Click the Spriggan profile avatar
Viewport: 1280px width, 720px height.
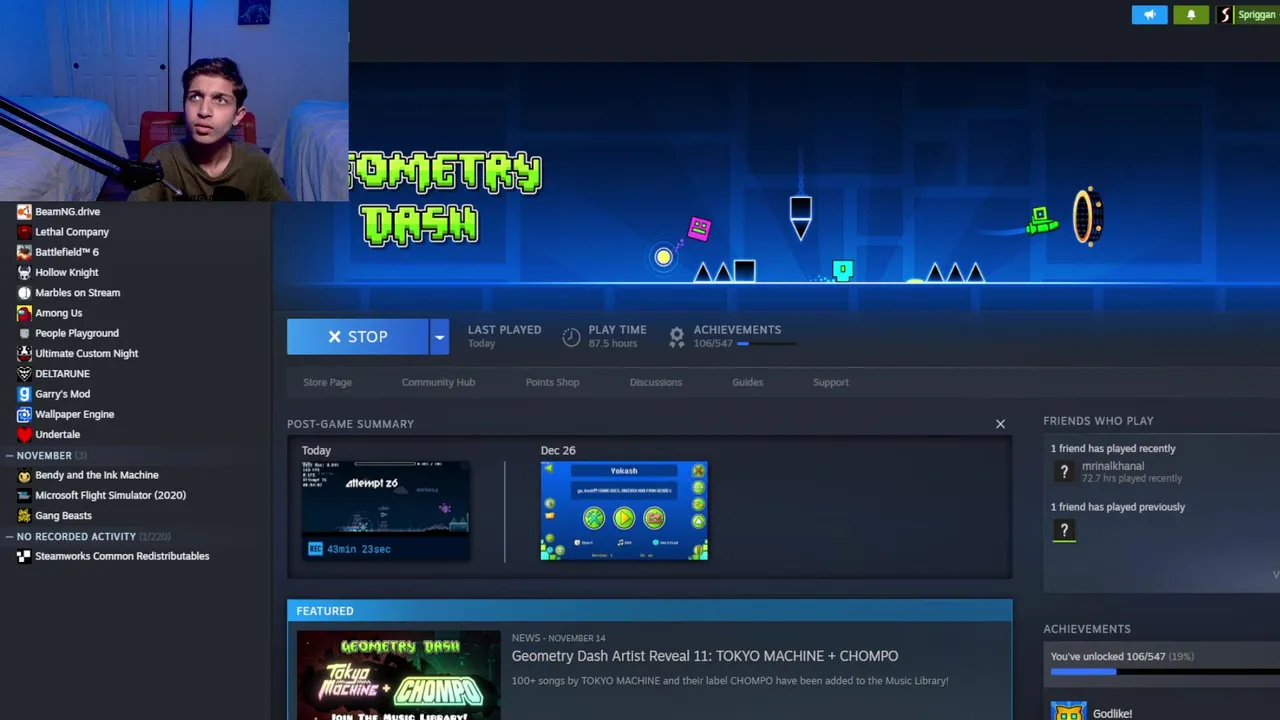point(1225,15)
